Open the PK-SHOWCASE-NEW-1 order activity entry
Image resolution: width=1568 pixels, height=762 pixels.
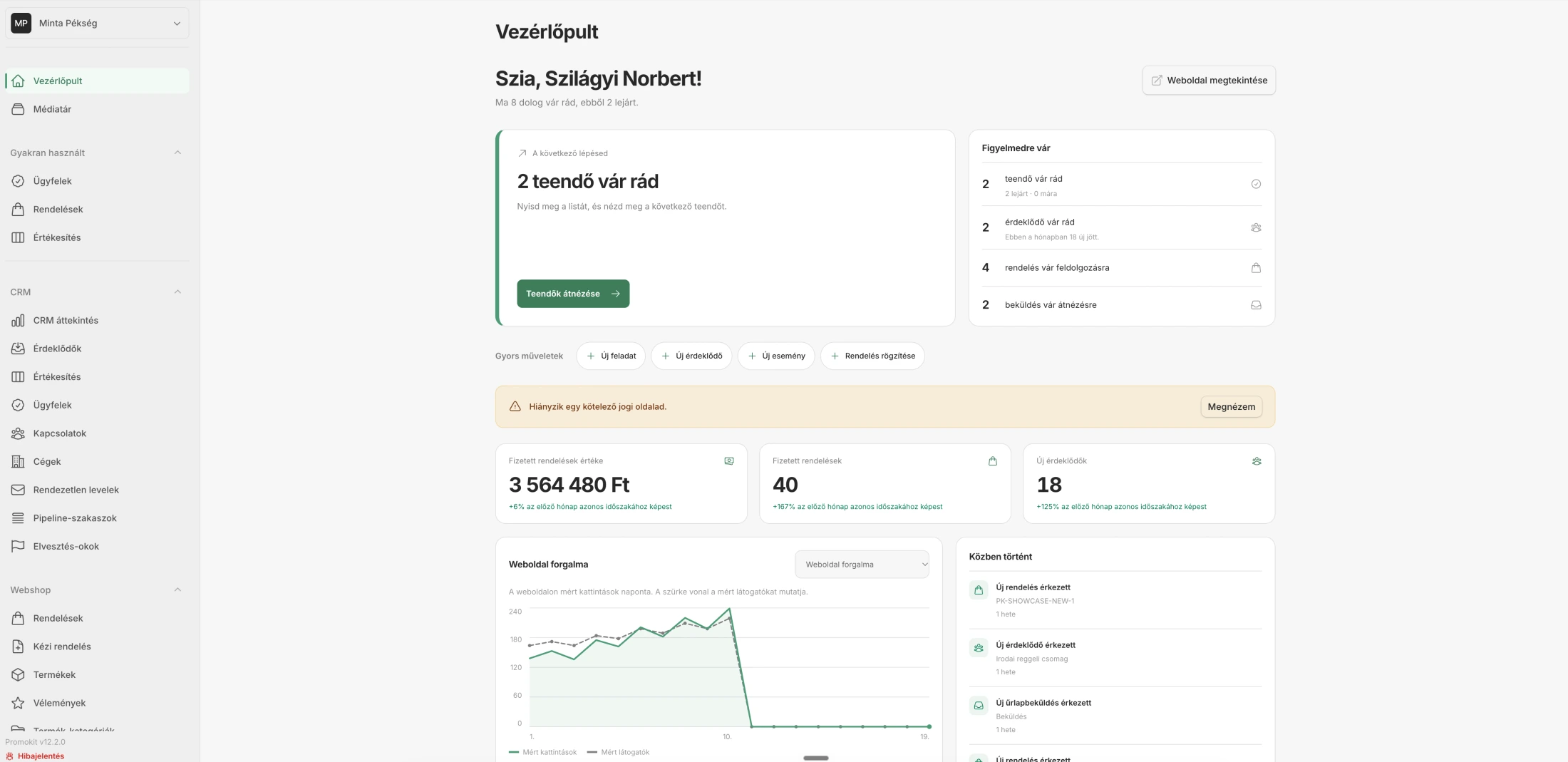click(1115, 600)
